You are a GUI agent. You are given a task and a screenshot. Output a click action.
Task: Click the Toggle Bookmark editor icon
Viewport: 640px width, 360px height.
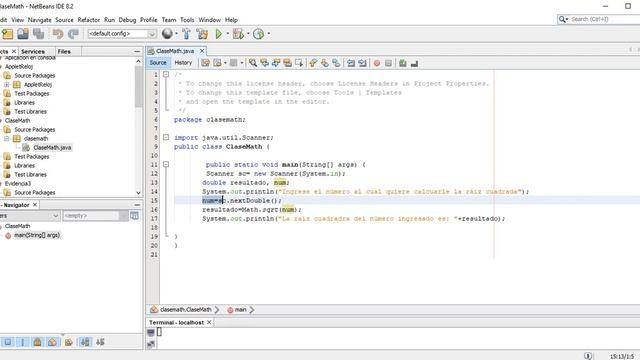[336, 63]
